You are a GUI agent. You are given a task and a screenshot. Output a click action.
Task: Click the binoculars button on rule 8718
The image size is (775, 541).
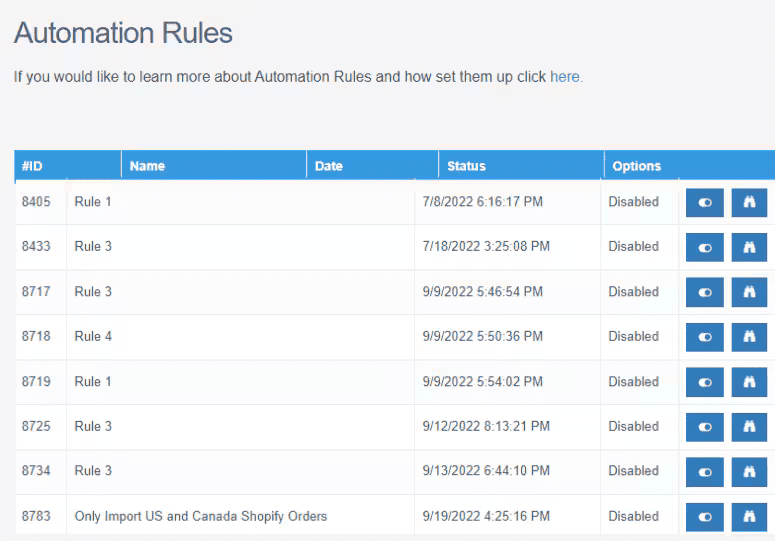click(x=748, y=337)
